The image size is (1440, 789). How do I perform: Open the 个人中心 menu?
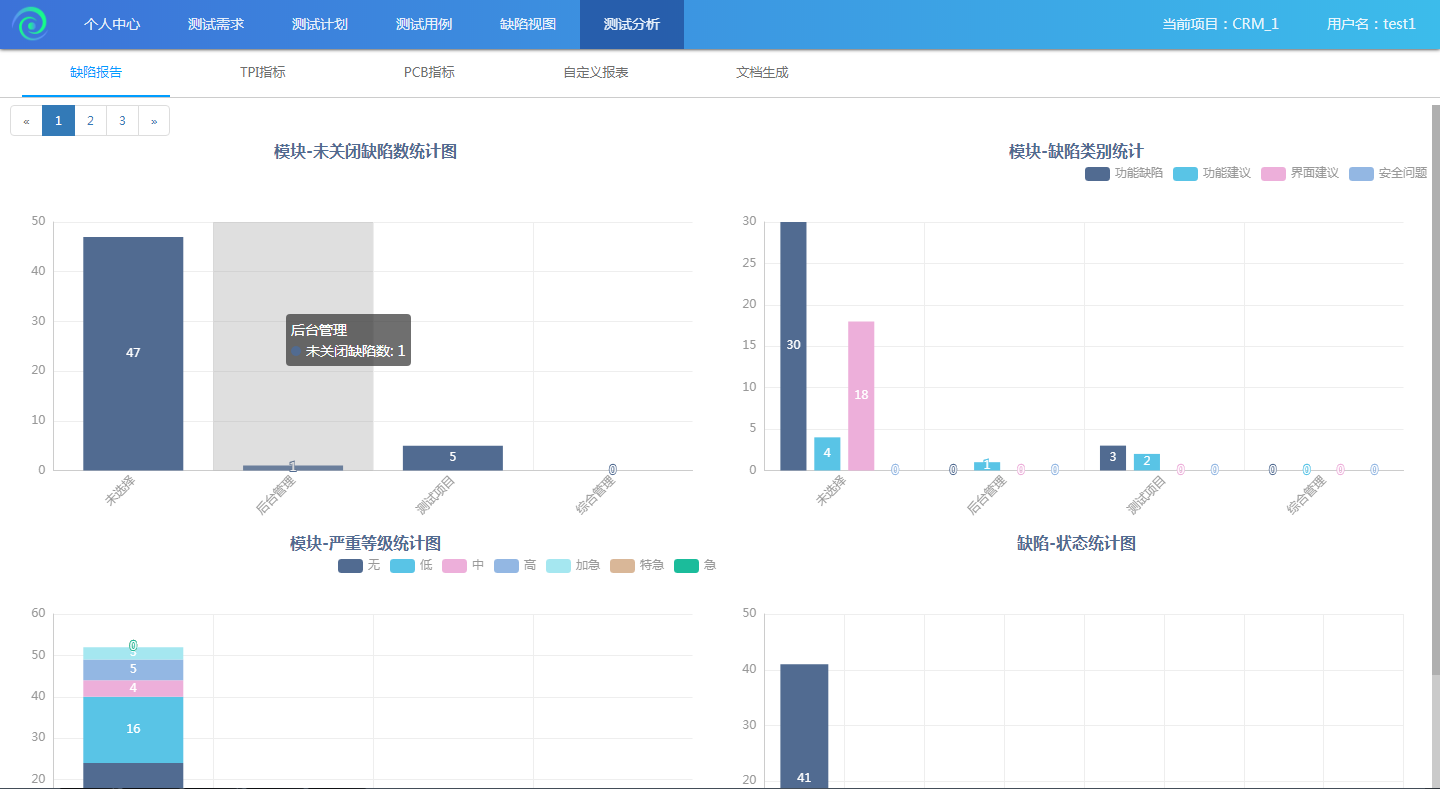pyautogui.click(x=112, y=24)
